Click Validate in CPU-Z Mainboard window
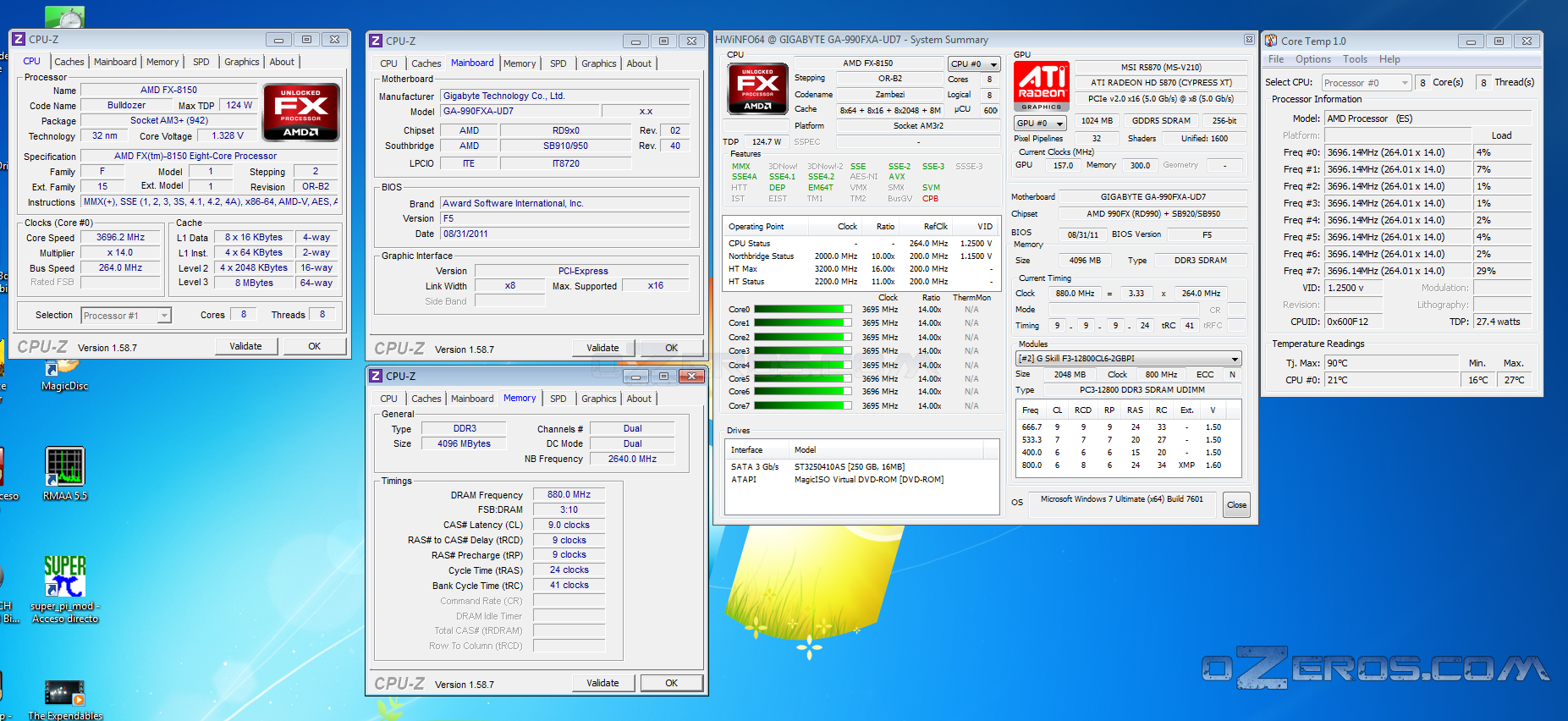The width and height of the screenshot is (1568, 721). coord(602,348)
